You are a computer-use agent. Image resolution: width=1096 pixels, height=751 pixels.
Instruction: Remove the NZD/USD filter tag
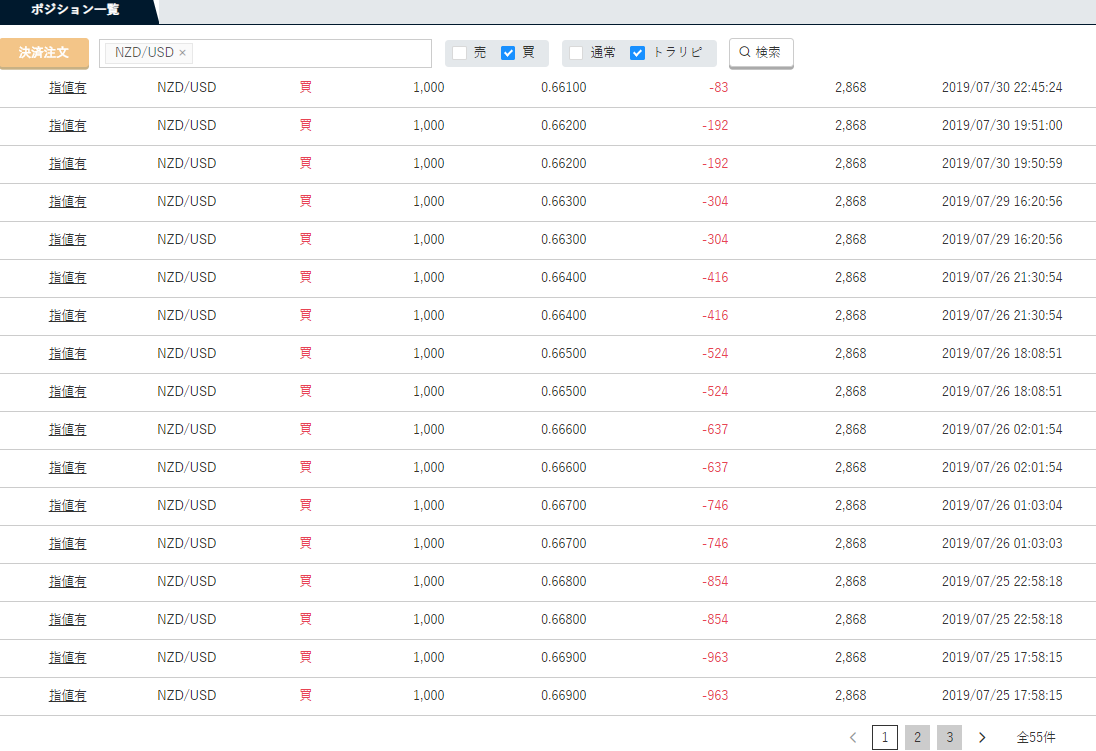(x=182, y=53)
